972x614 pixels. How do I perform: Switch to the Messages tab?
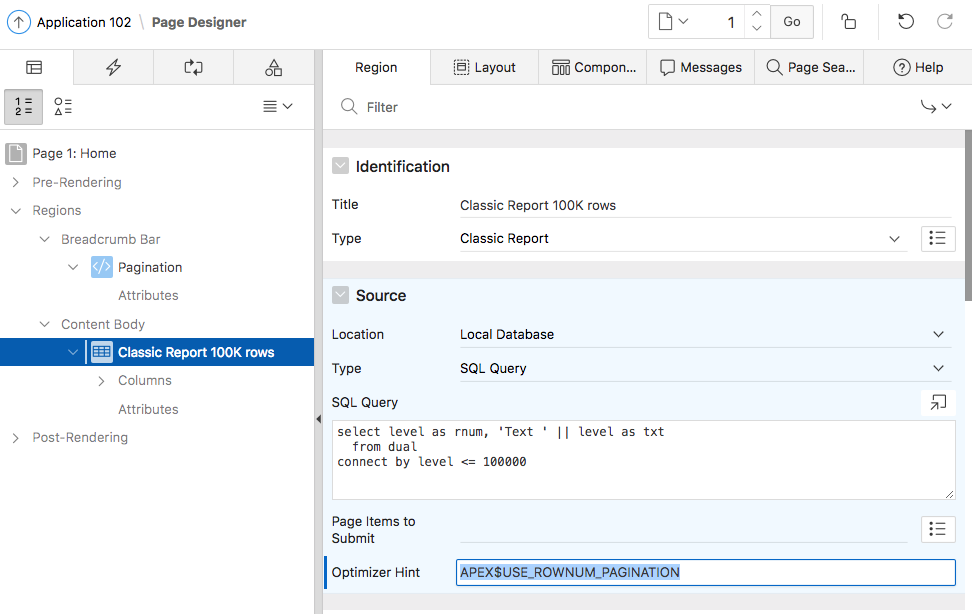coord(700,67)
